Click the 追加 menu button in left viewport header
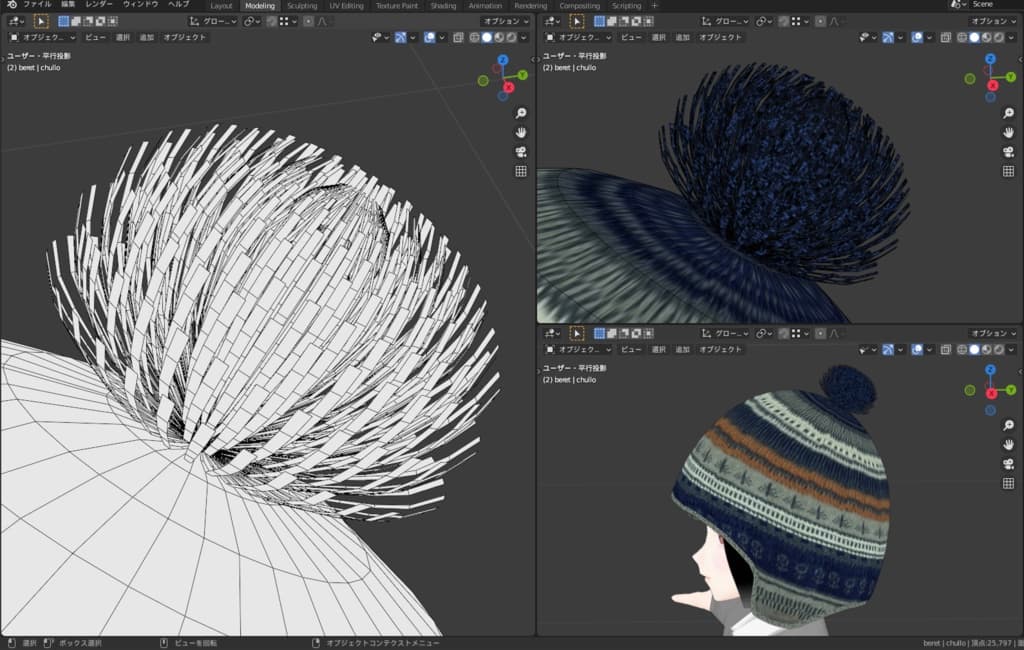The width and height of the screenshot is (1024, 650). coord(147,38)
